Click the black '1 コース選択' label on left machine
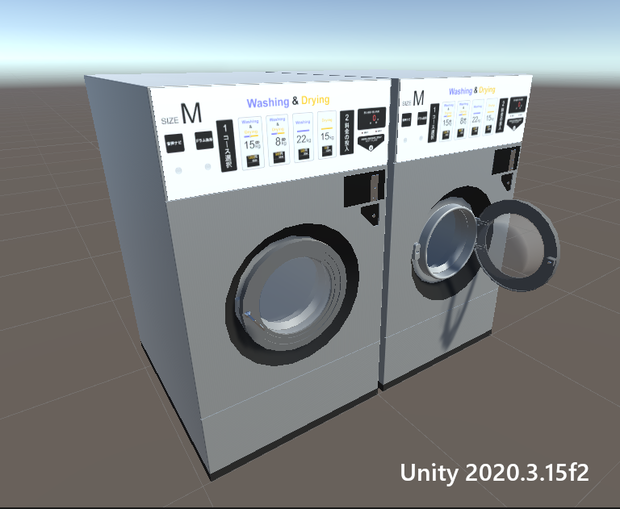The image size is (620, 509). (226, 146)
